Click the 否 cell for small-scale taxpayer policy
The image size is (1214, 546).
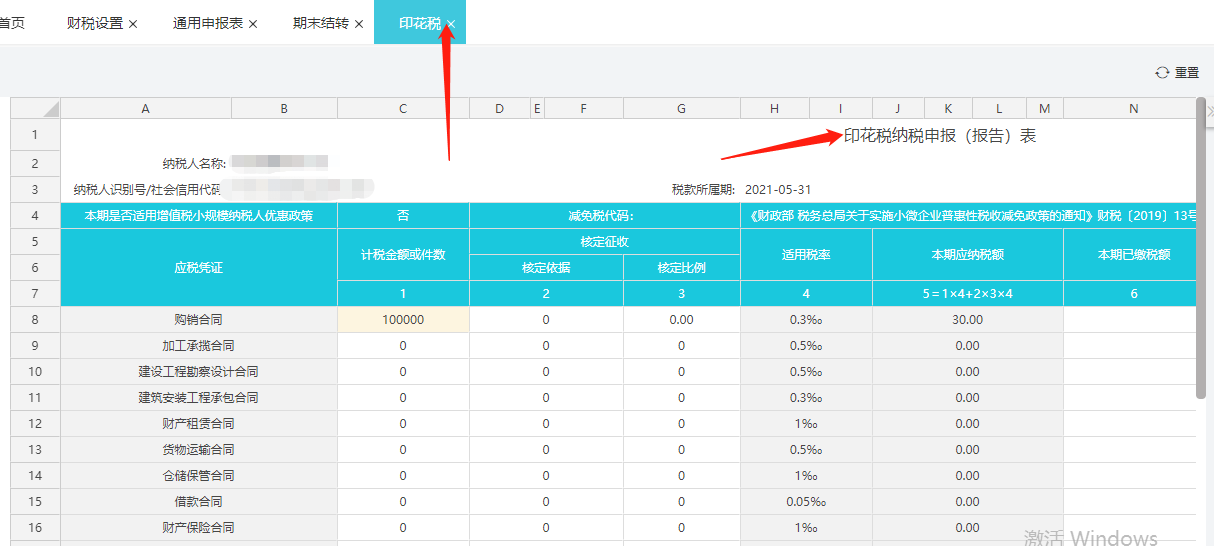click(403, 216)
